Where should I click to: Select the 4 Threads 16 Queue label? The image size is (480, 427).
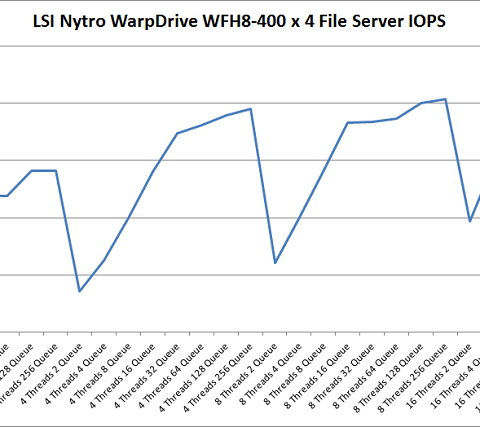point(123,376)
